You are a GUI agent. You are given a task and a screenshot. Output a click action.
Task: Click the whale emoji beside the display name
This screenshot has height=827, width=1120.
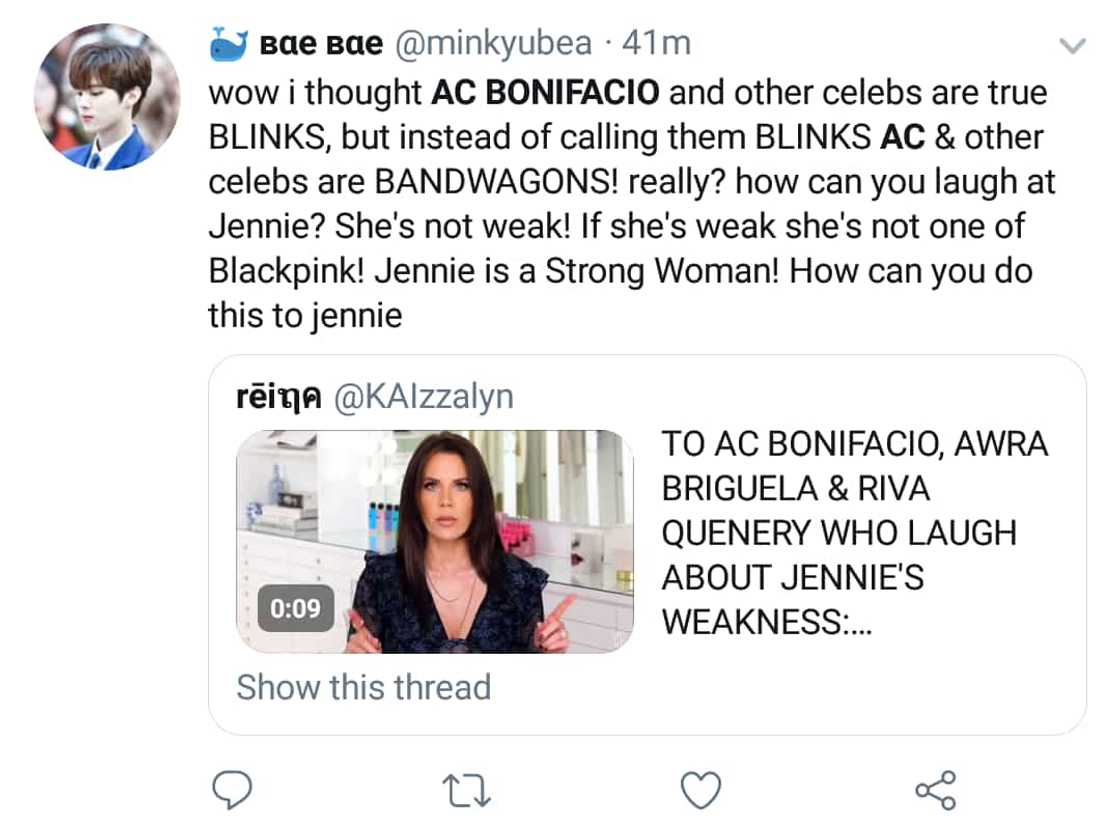pyautogui.click(x=228, y=44)
